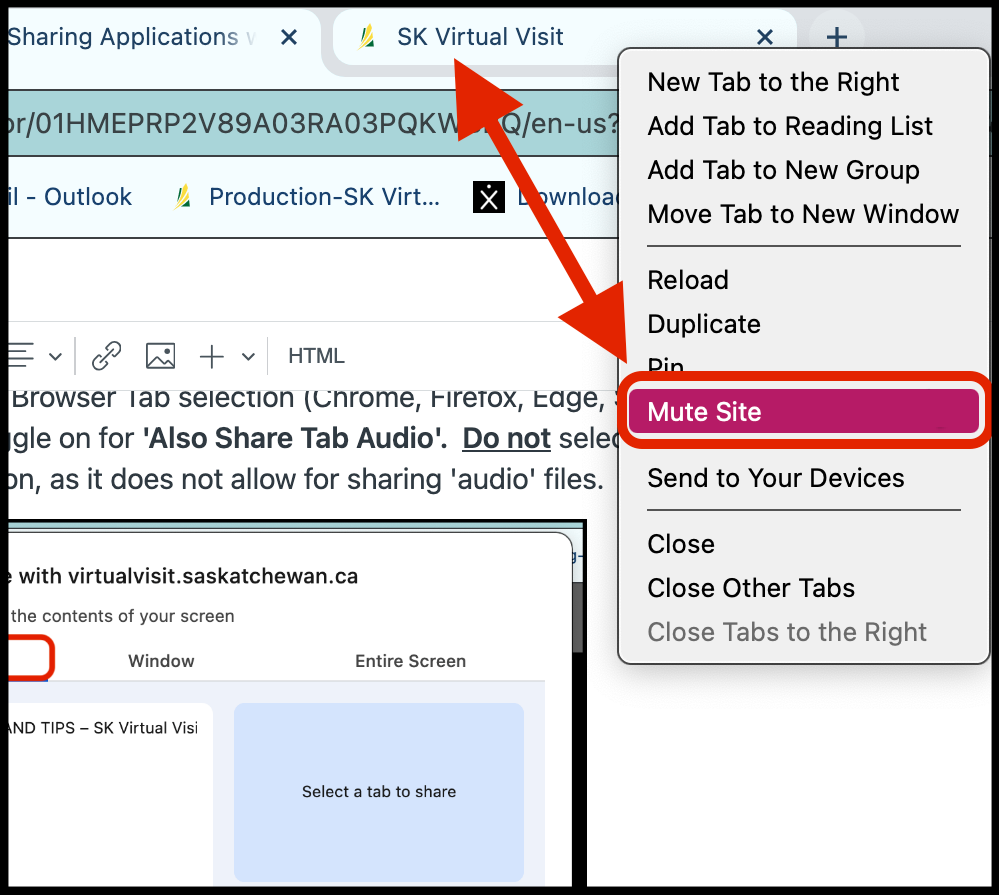Expand the dropdown arrow next to plus icon
999x895 pixels.
pos(248,357)
